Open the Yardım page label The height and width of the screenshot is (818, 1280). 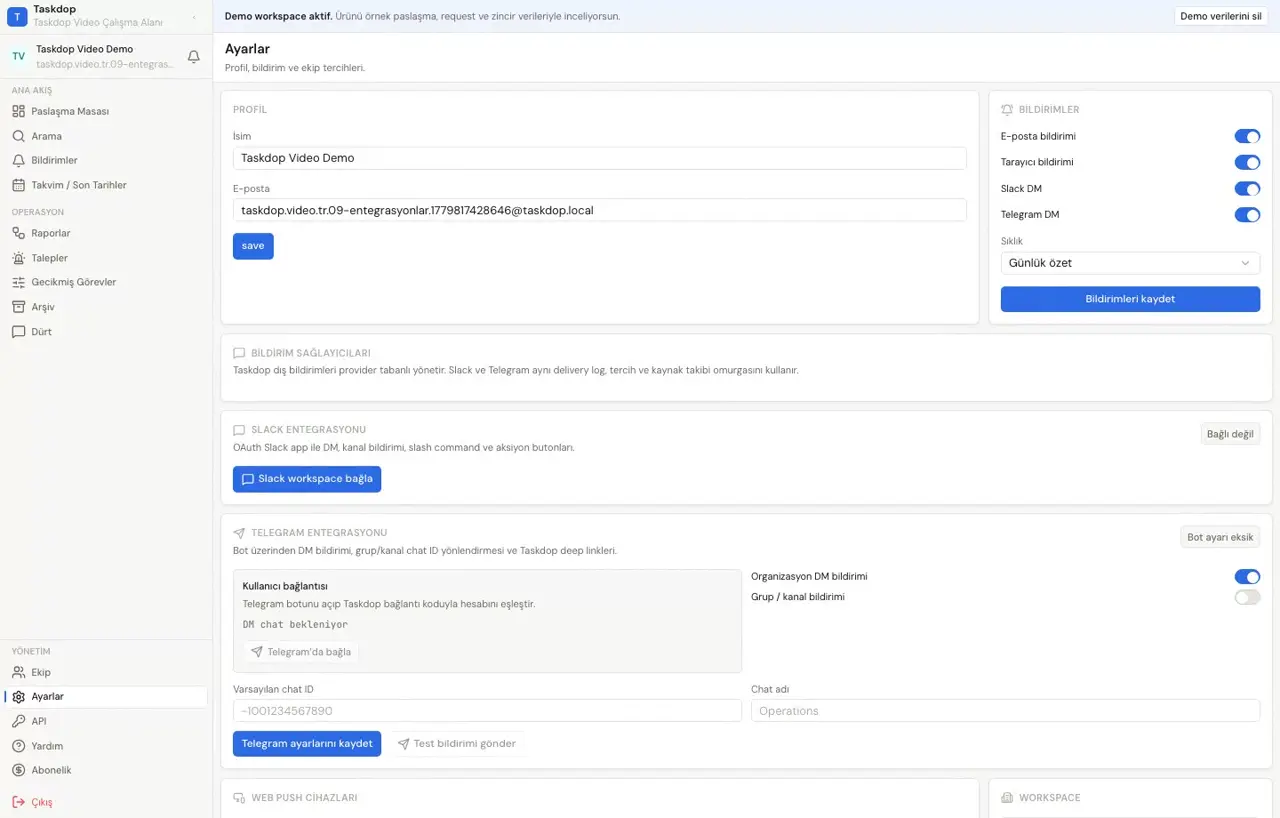pyautogui.click(x=47, y=746)
